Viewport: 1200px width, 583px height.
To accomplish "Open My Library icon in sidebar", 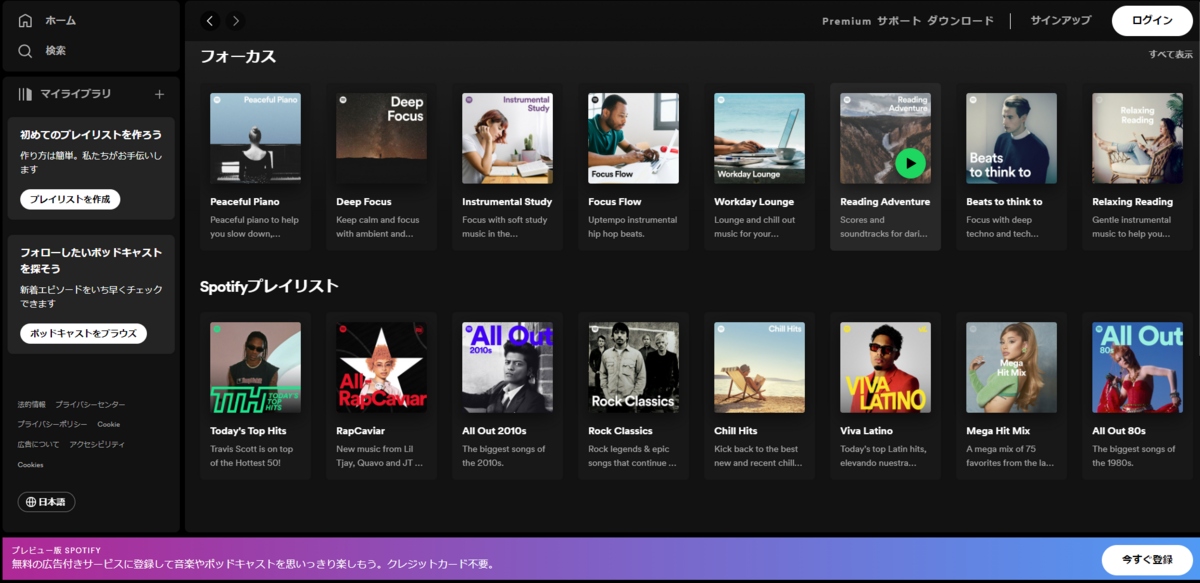I will click(26, 94).
